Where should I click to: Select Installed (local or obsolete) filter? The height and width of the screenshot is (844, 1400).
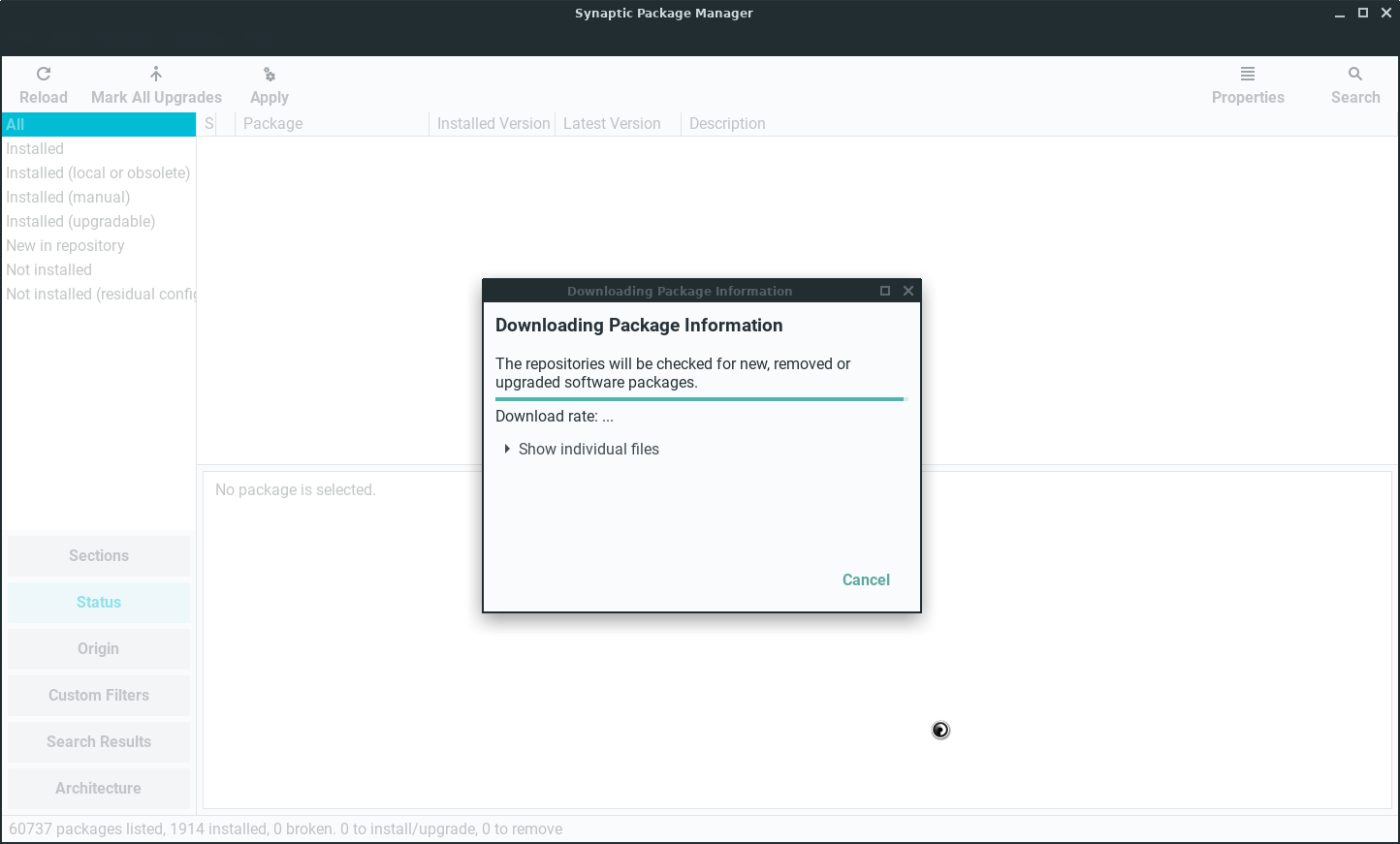pyautogui.click(x=99, y=172)
